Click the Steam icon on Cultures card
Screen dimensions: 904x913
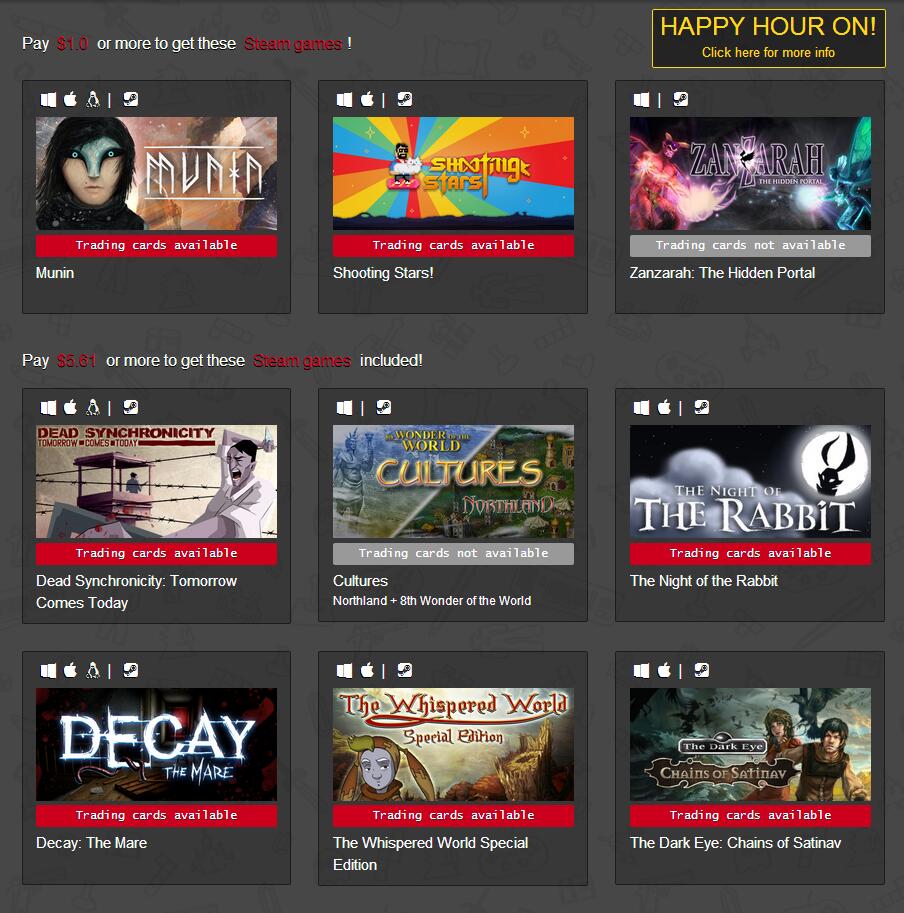click(x=384, y=407)
